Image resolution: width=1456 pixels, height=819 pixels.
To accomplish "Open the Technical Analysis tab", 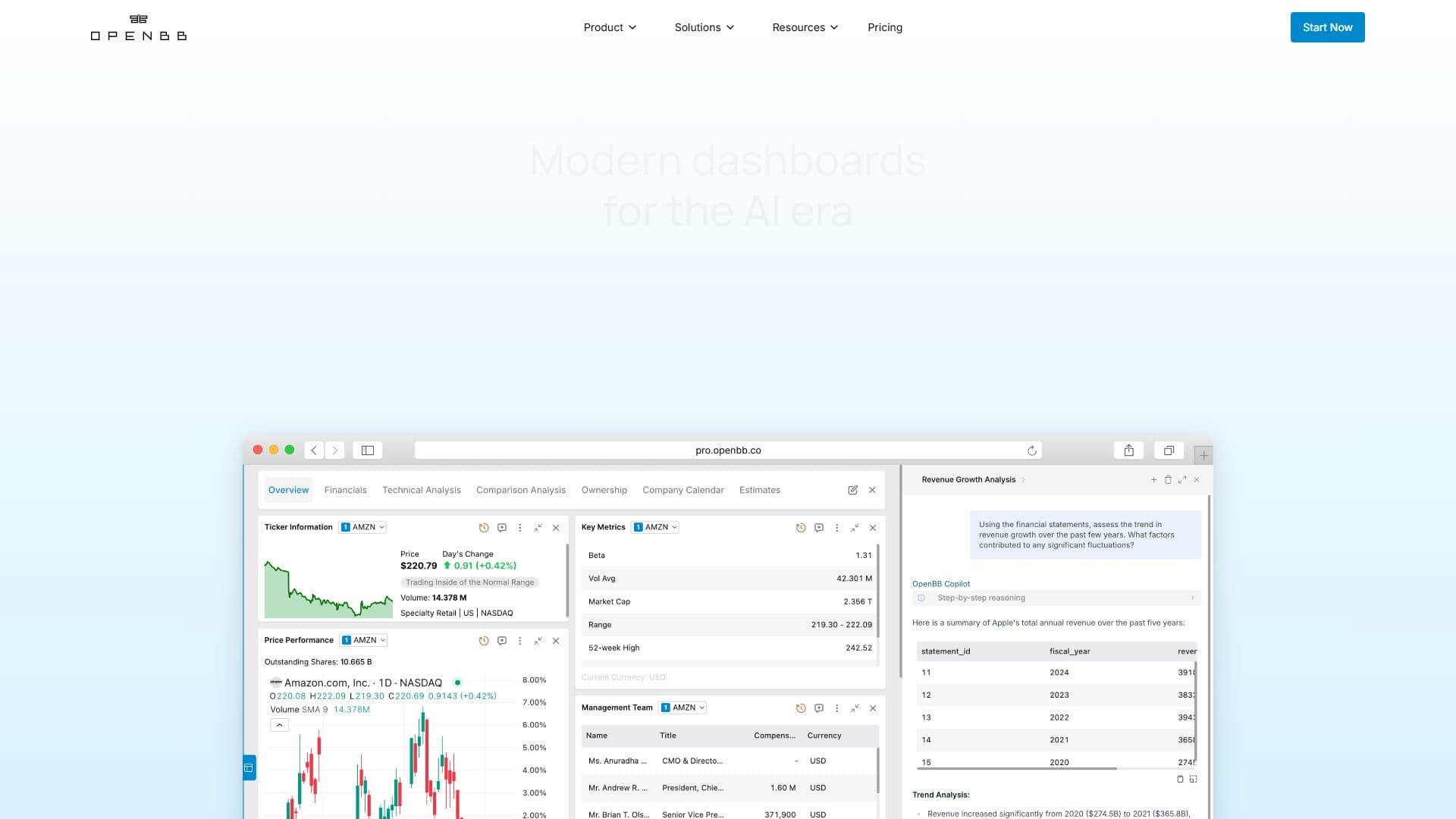I will click(x=422, y=490).
